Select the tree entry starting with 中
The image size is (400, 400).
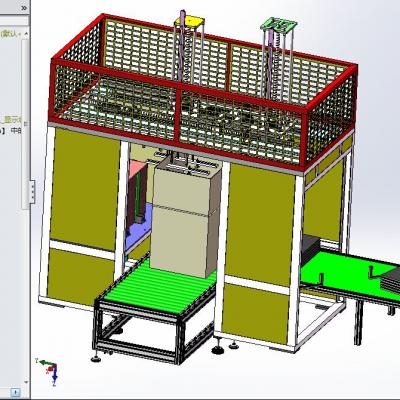pos(16,130)
